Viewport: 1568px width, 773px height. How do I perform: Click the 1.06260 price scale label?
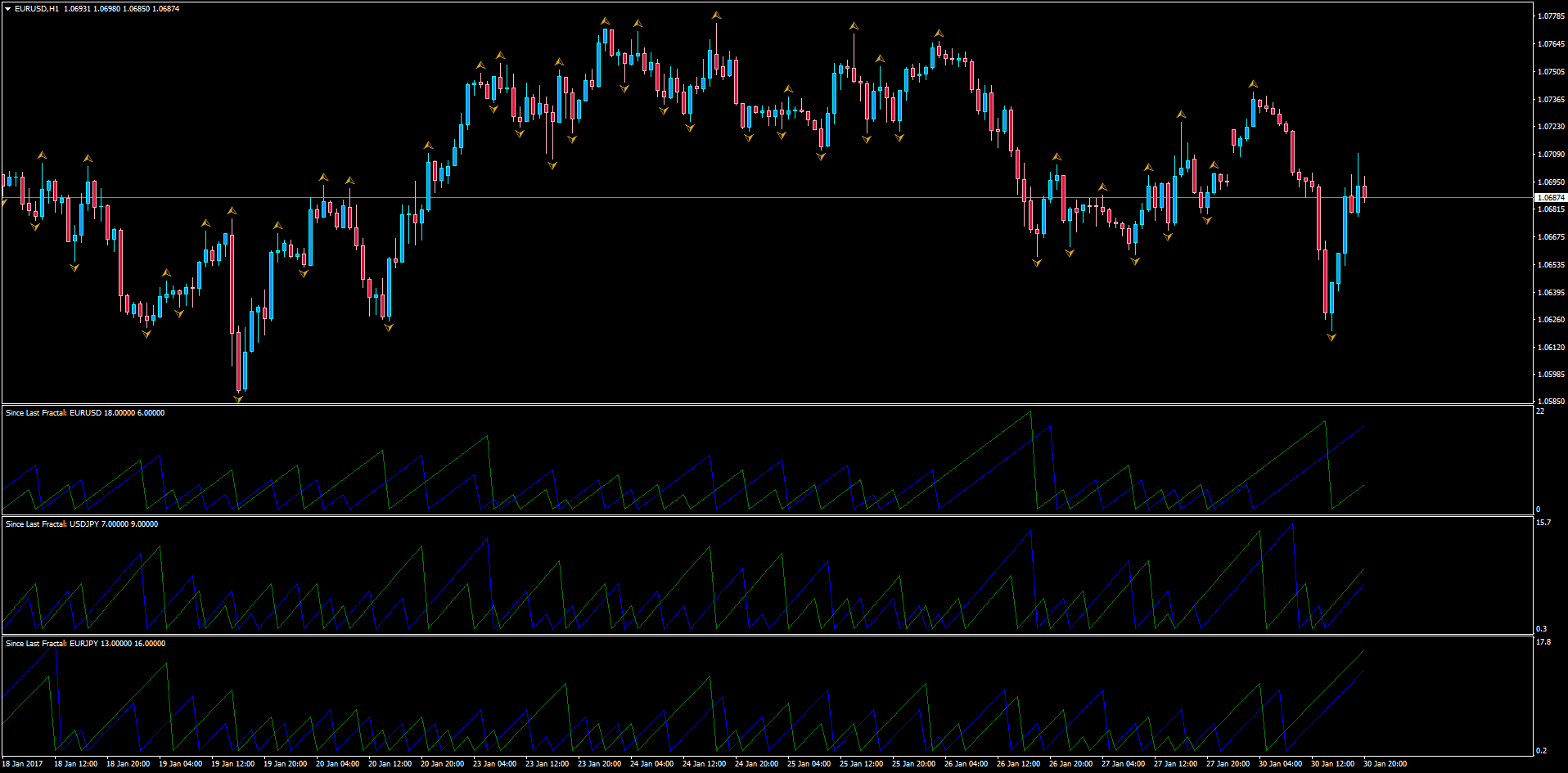click(x=1552, y=320)
